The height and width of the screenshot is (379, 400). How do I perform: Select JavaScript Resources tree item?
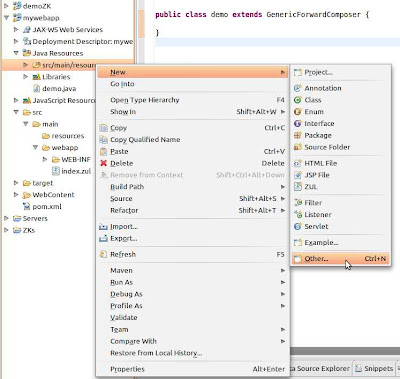(59, 100)
